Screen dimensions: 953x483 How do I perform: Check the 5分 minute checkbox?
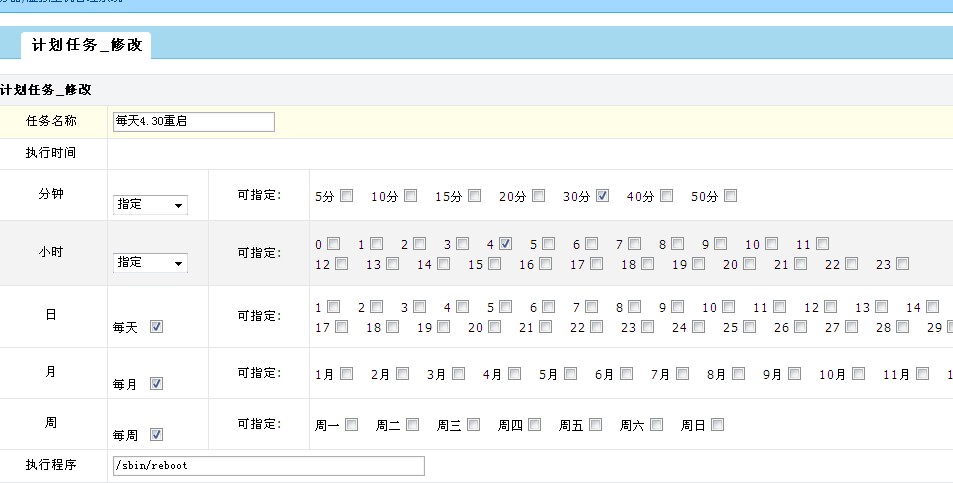click(x=346, y=196)
